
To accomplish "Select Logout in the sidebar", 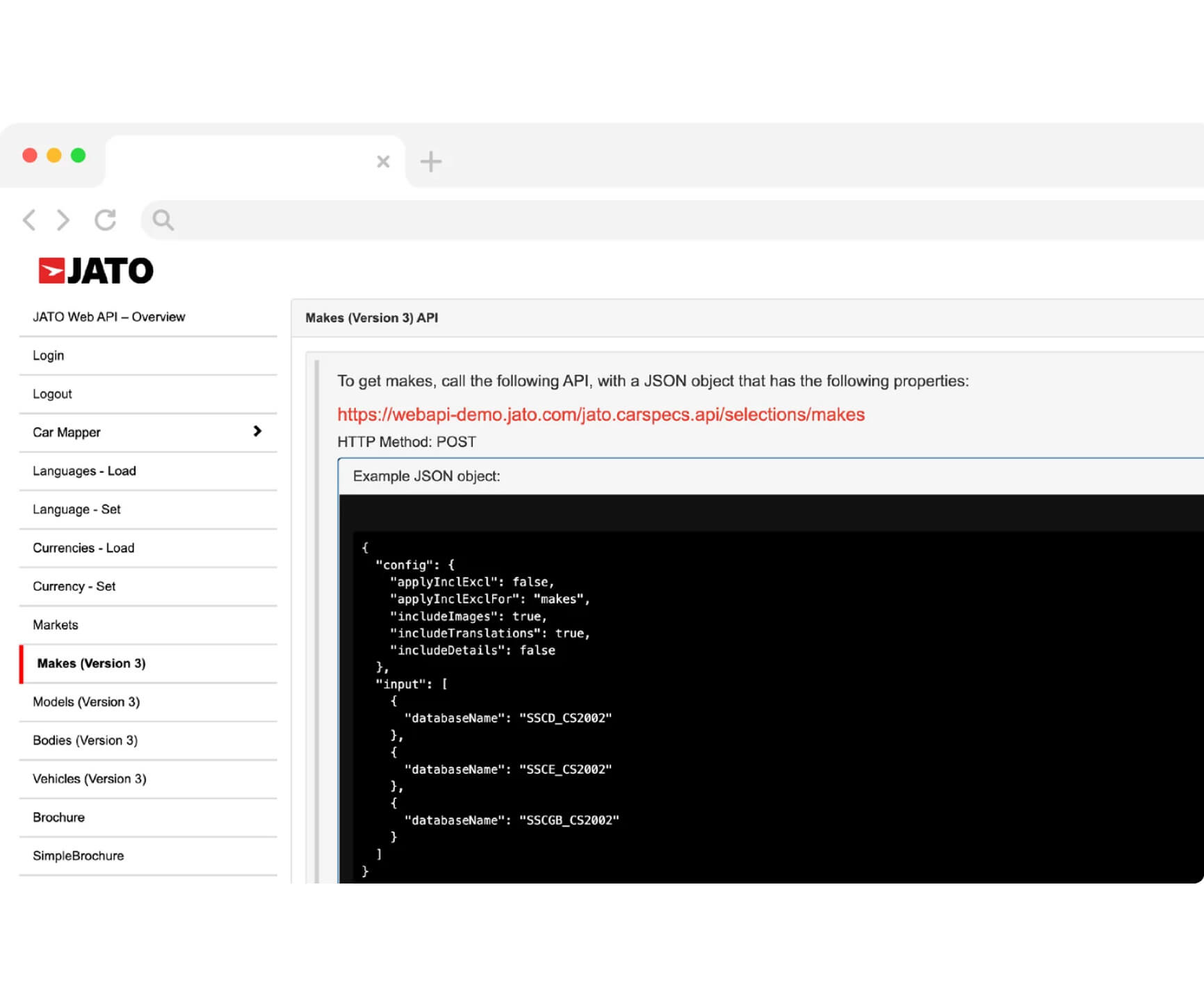I will click(x=52, y=394).
